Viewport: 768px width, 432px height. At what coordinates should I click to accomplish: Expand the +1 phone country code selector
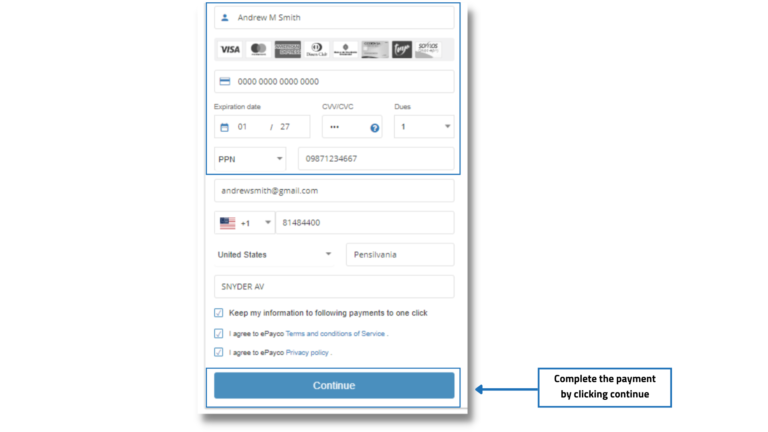pyautogui.click(x=245, y=223)
